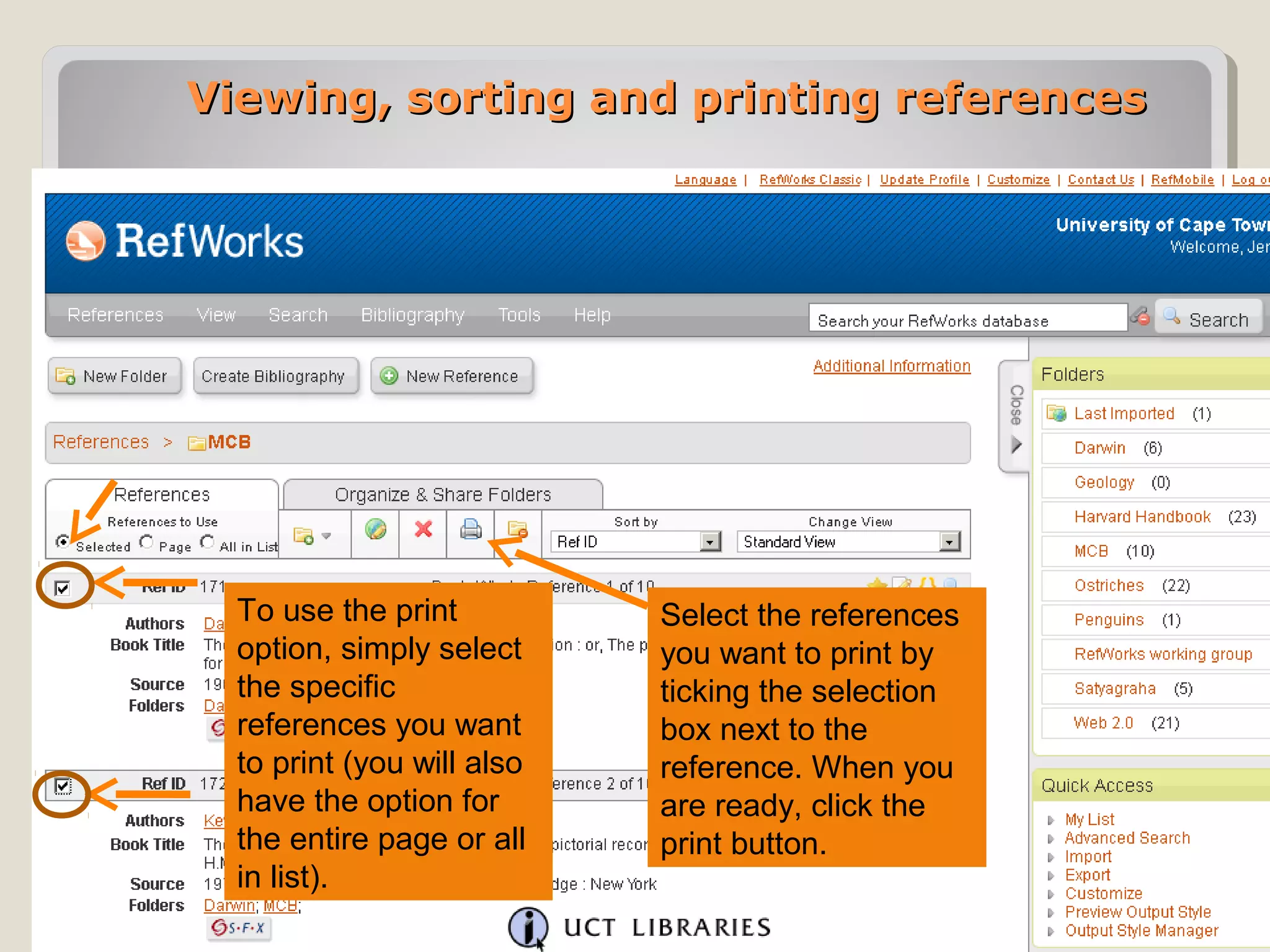Open the Penguins folder
1270x952 pixels.
pyautogui.click(x=1109, y=620)
